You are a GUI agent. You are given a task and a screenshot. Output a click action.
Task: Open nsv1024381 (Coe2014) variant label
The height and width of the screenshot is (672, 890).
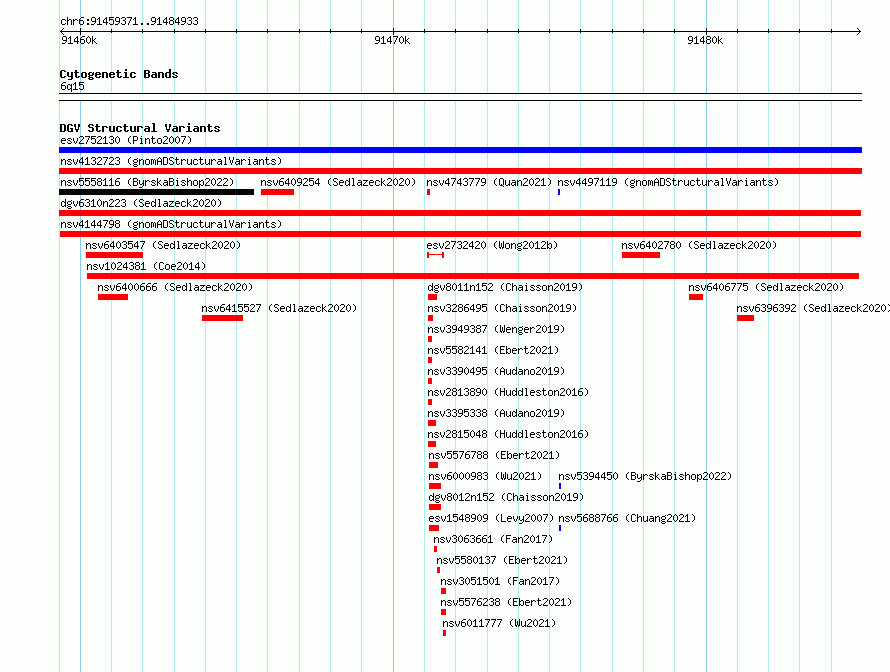pos(146,266)
